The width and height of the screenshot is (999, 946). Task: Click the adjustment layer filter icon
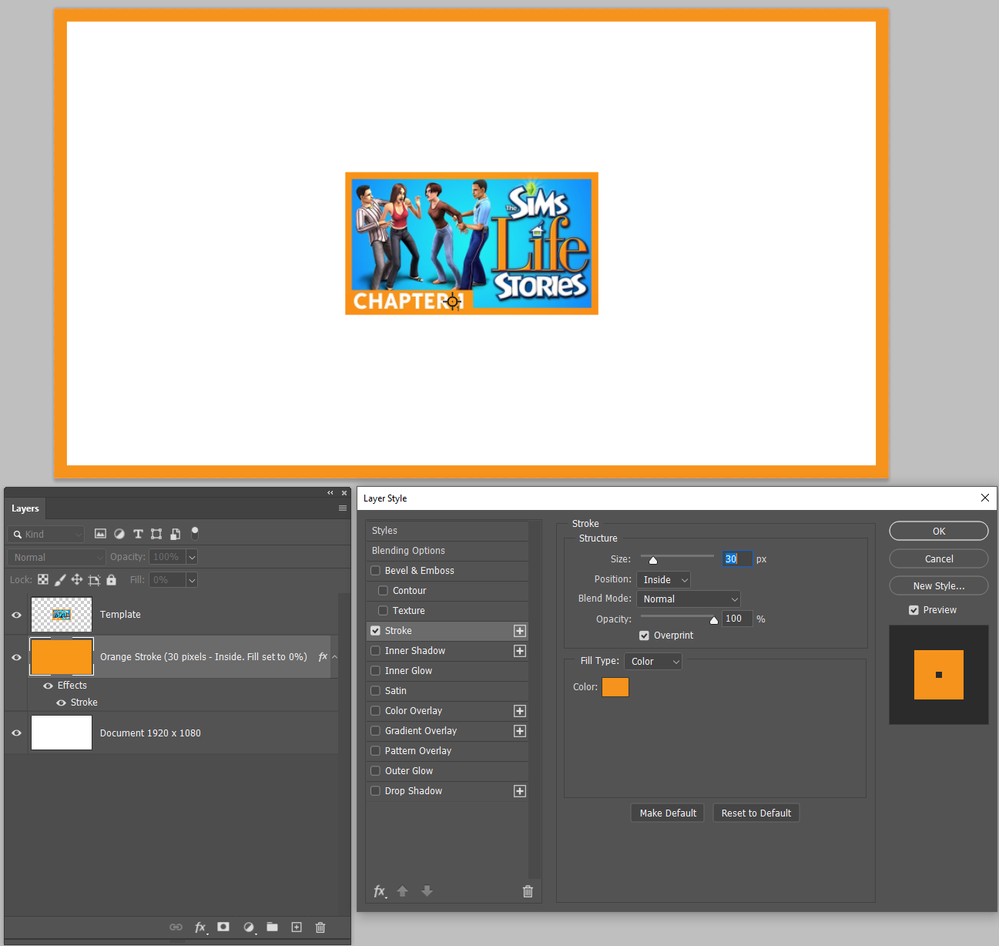tap(119, 534)
